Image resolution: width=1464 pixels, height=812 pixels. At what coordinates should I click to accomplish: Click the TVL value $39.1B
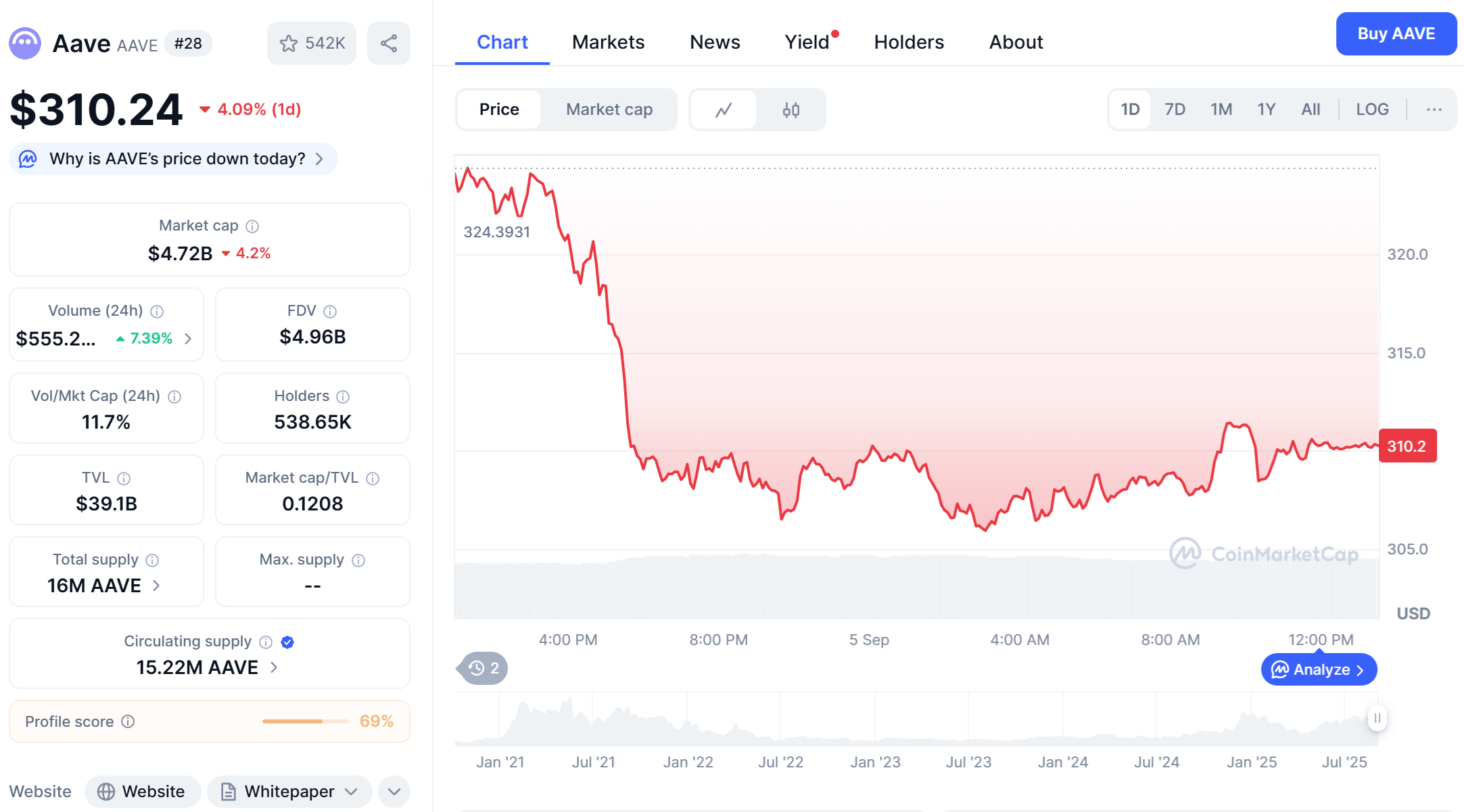pos(106,504)
